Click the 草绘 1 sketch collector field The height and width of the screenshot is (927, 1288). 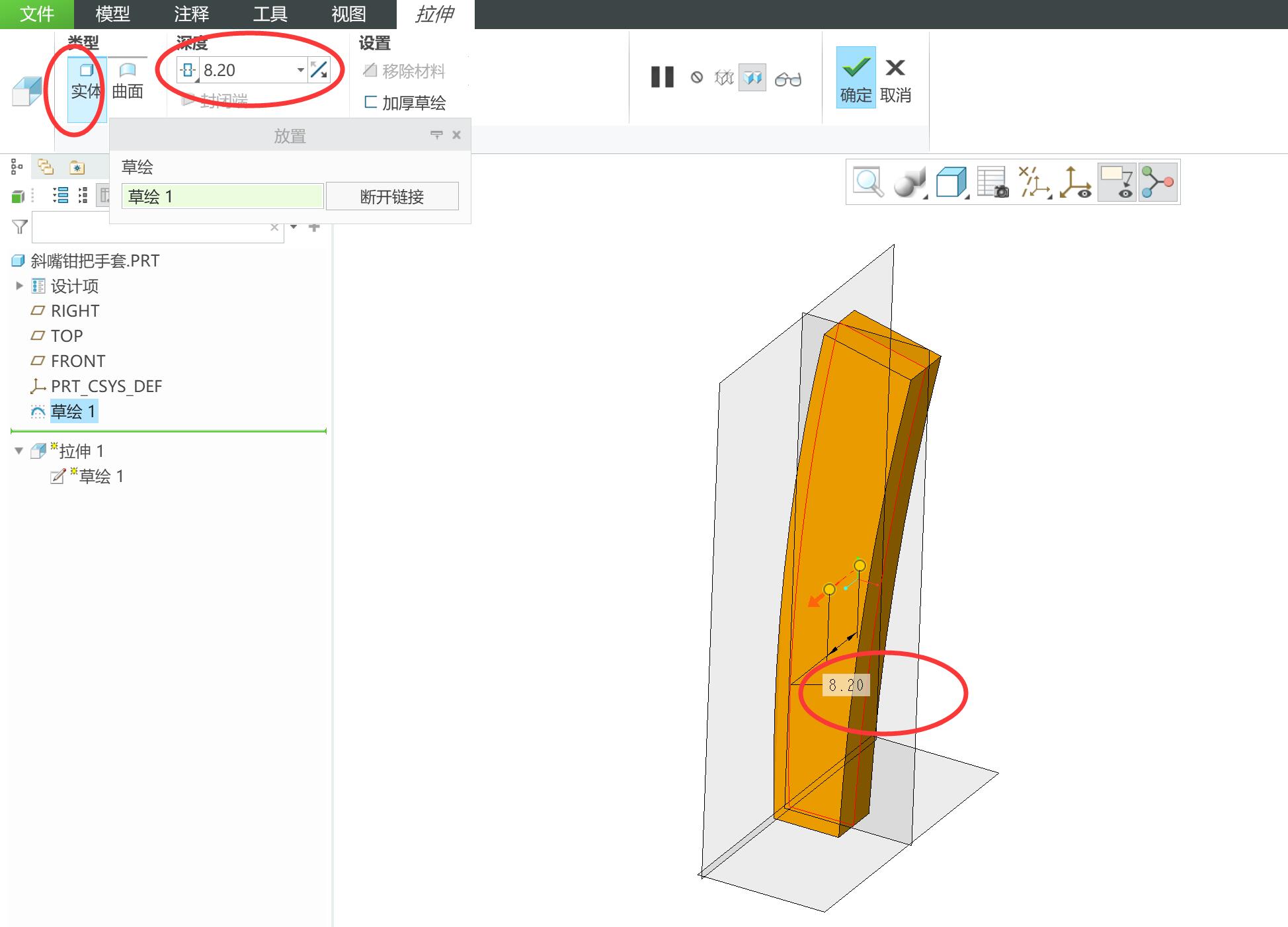click(x=222, y=196)
